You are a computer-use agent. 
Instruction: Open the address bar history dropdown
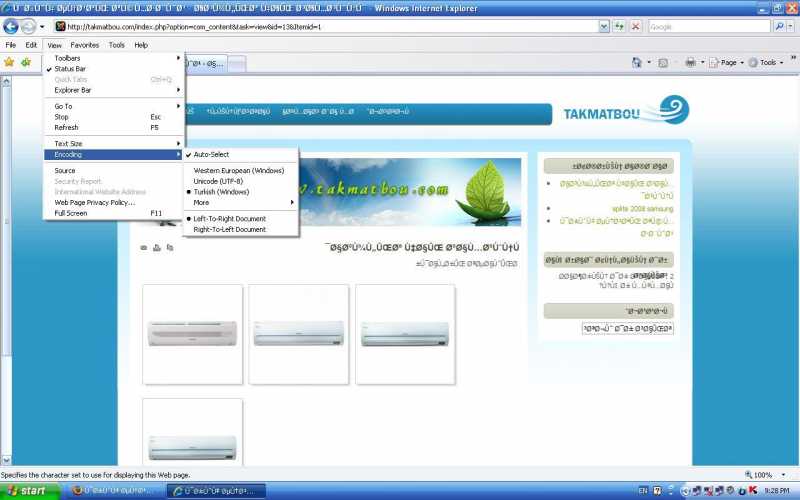tap(604, 26)
